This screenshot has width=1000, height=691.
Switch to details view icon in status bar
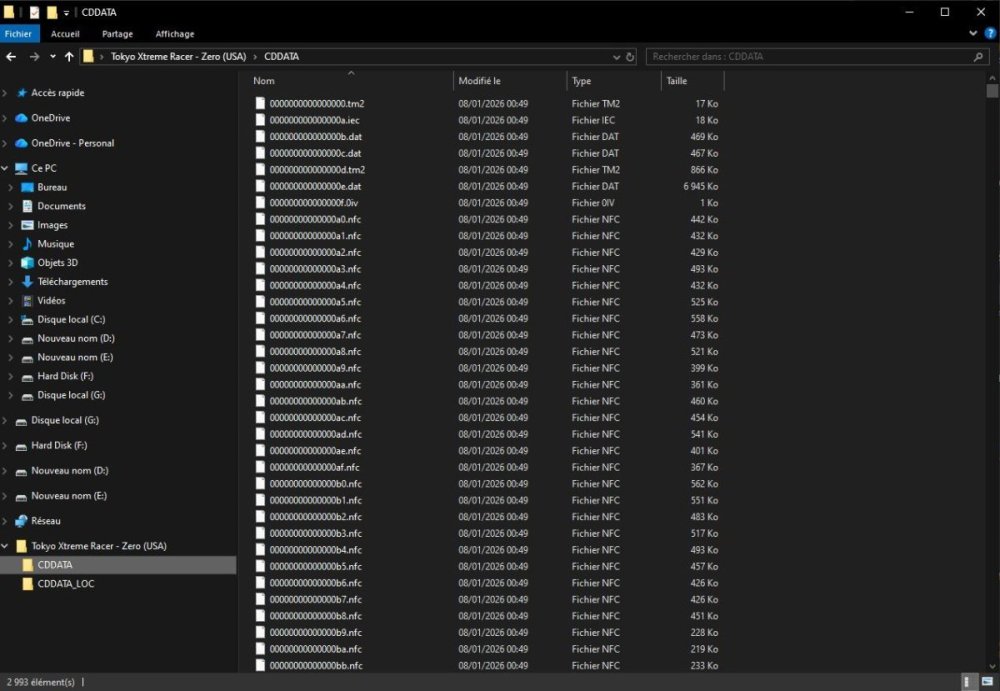(x=967, y=681)
